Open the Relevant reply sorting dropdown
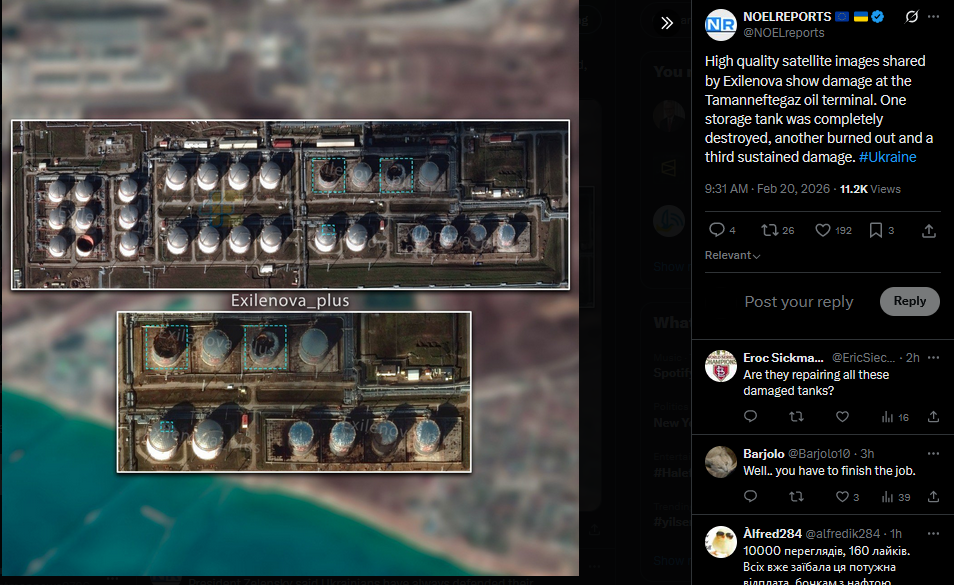 [x=733, y=255]
